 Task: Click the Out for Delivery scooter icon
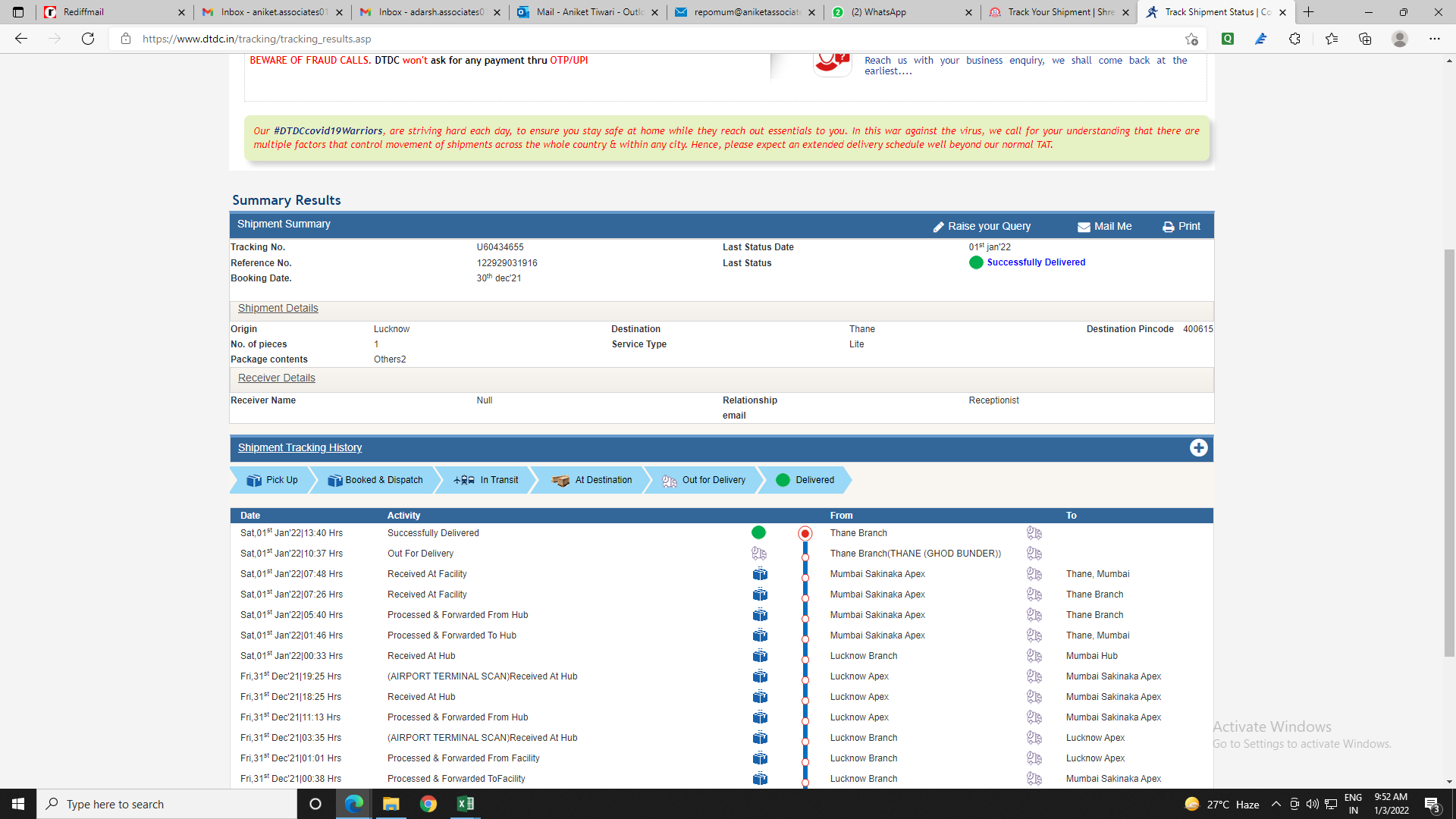tap(669, 481)
